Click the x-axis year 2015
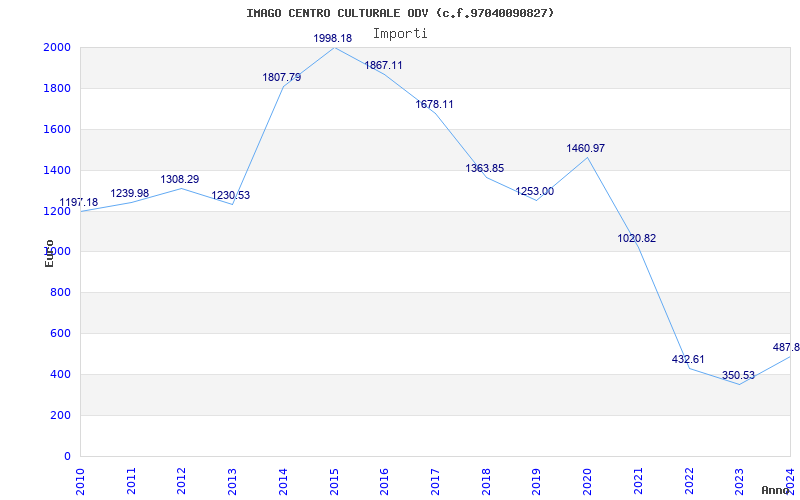800x500 pixels. tap(334, 481)
